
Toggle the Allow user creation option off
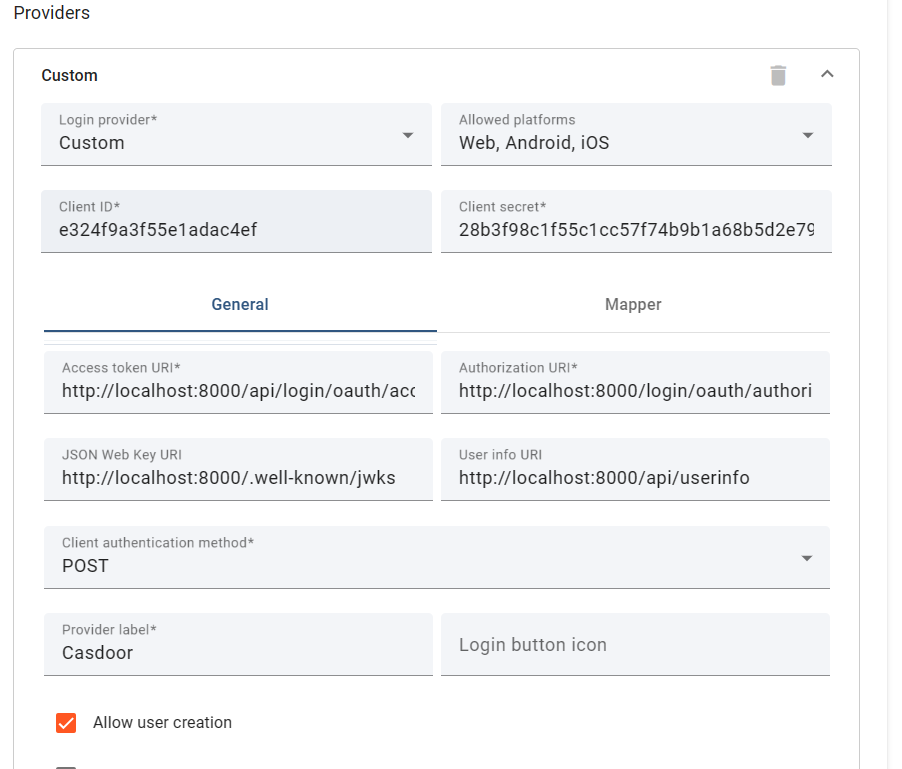tap(66, 722)
